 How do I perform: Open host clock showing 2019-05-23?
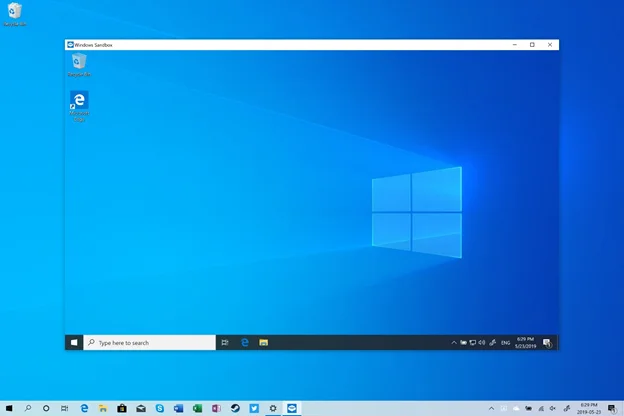click(x=589, y=408)
